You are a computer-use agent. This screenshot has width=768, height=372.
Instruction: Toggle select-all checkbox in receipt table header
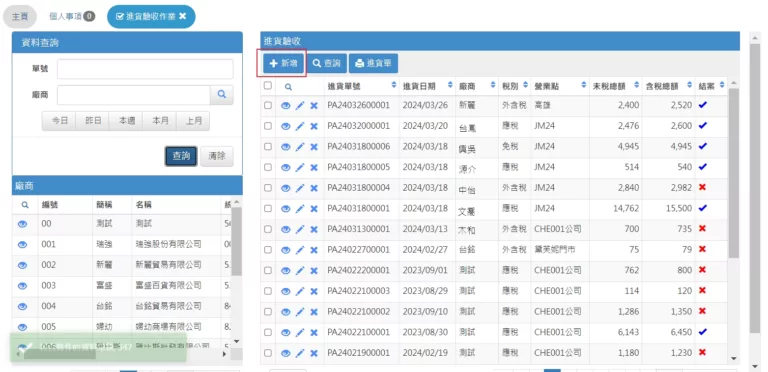coord(267,86)
